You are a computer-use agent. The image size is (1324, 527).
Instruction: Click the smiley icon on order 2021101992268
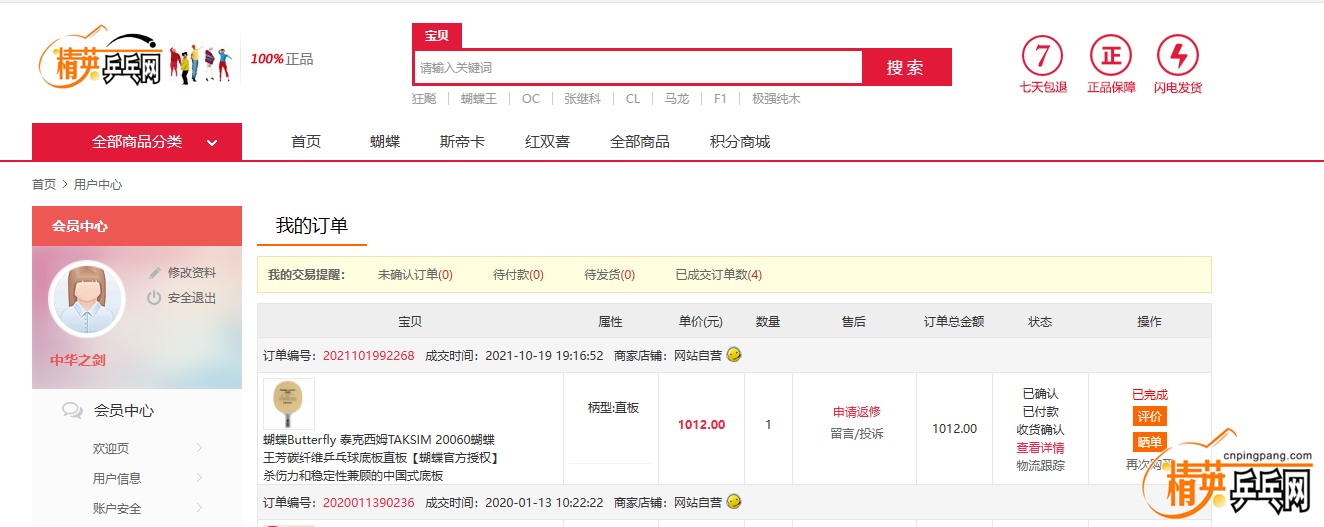click(734, 355)
